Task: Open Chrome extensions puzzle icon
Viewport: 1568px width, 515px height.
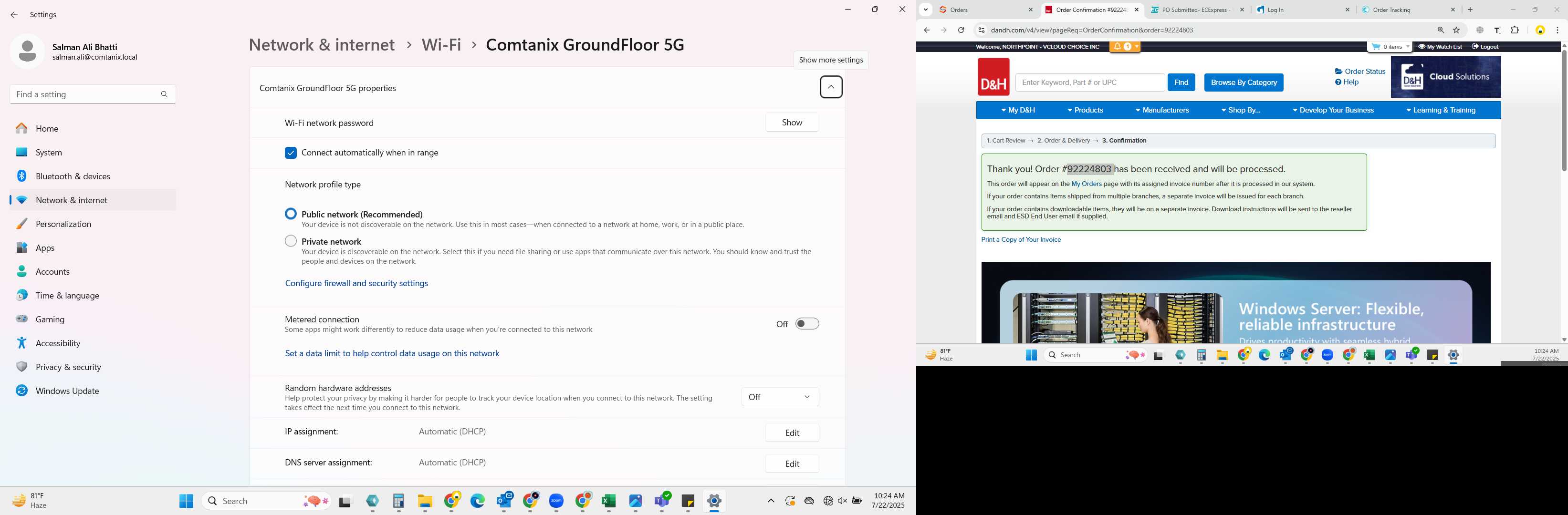Action: coord(1515,30)
